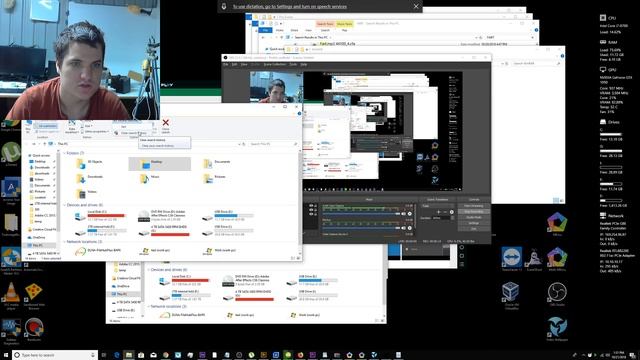Click second mixer track volume slider
Image resolution: width=640 pixels, height=360 pixels.
[x=361, y=228]
